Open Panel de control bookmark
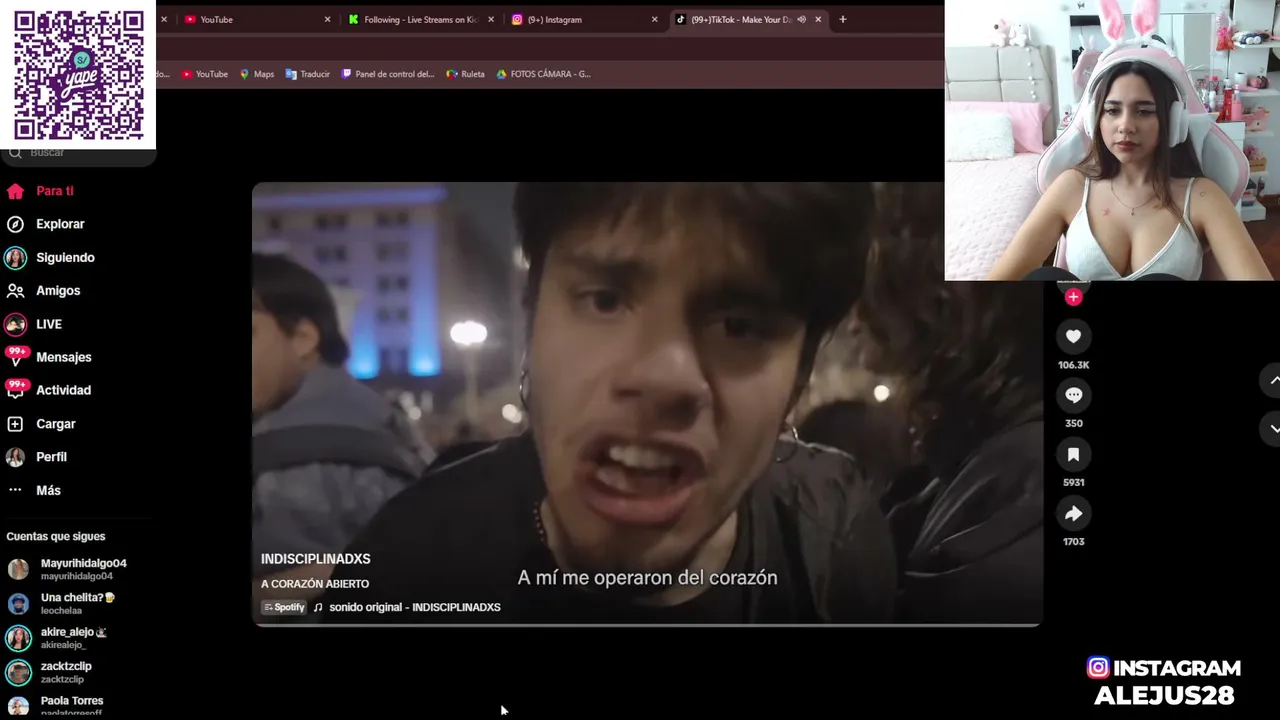 (x=388, y=74)
